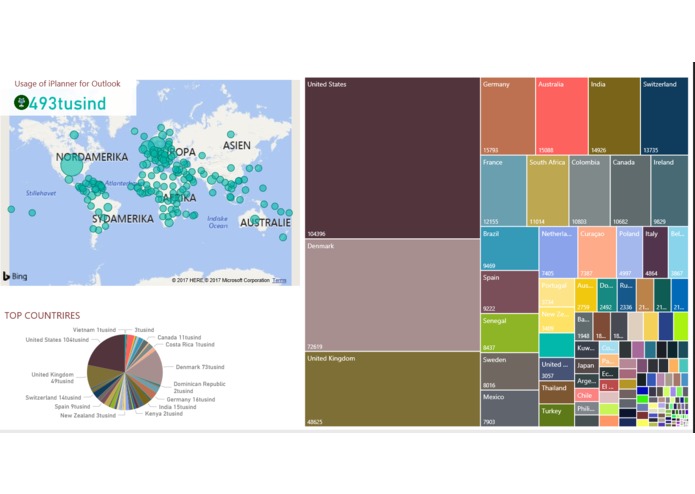This screenshot has width=695, height=494.
Task: Click the Denmark 73tusind pie label
Action: point(200,367)
